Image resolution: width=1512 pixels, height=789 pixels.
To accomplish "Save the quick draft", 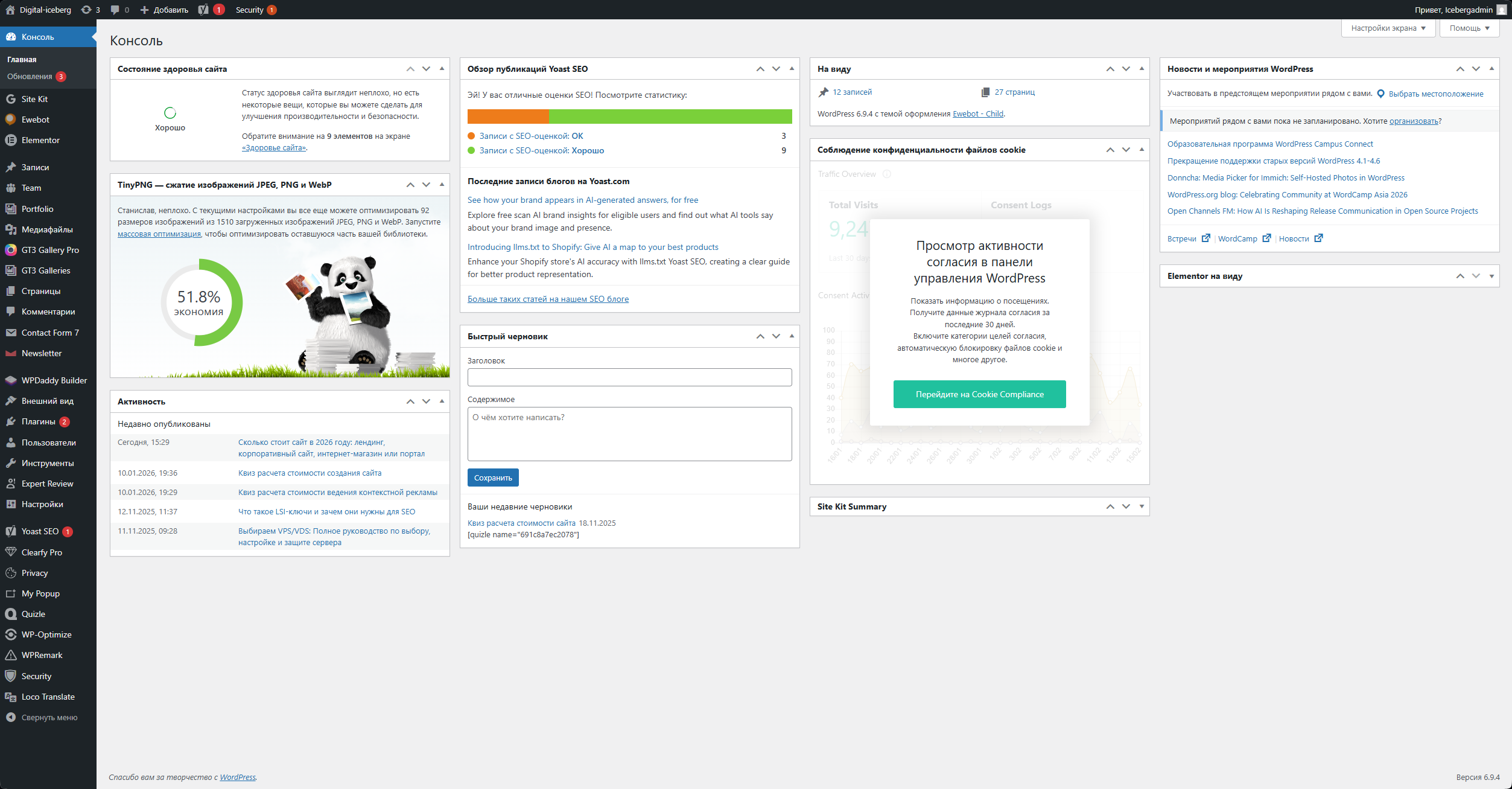I will 492,478.
